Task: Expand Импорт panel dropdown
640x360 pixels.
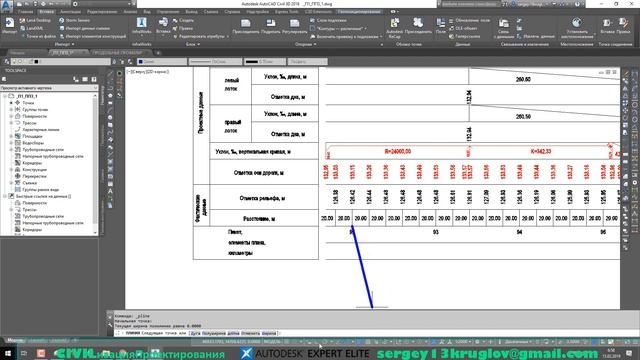Action: [73, 44]
